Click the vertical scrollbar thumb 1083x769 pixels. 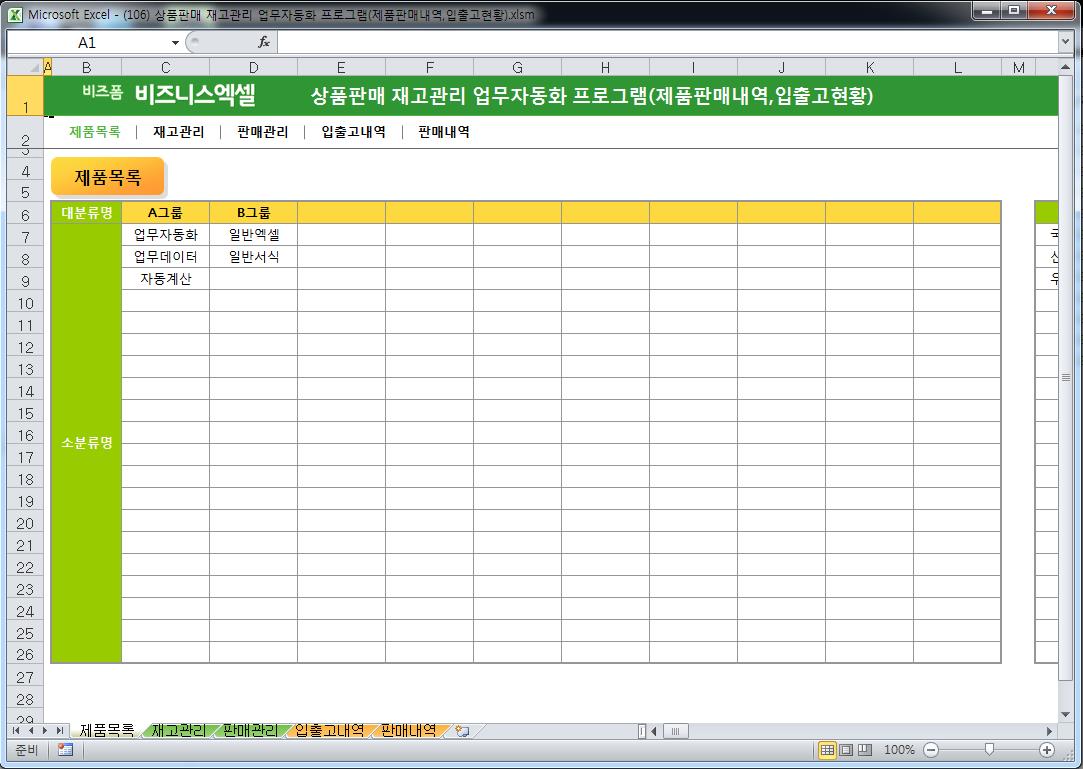click(x=1065, y=377)
